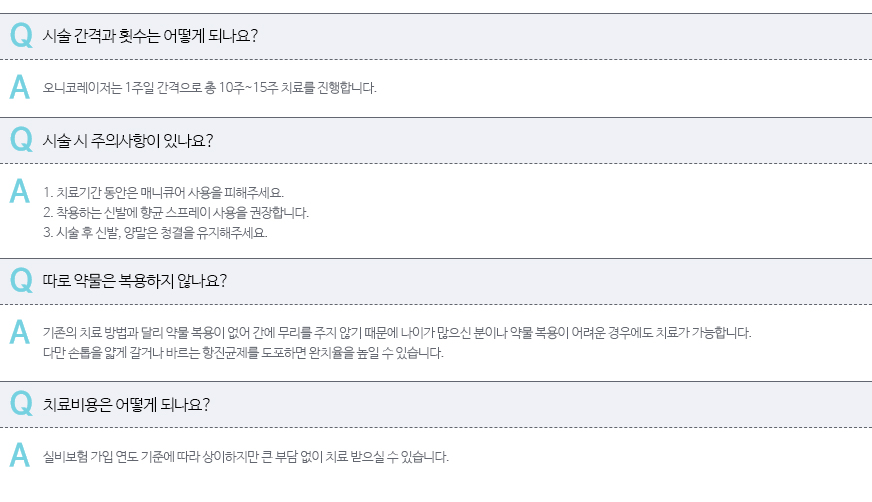Click the Q icon beside 따로 약물은 복용하지 않나요
872x502 pixels.
[20, 280]
